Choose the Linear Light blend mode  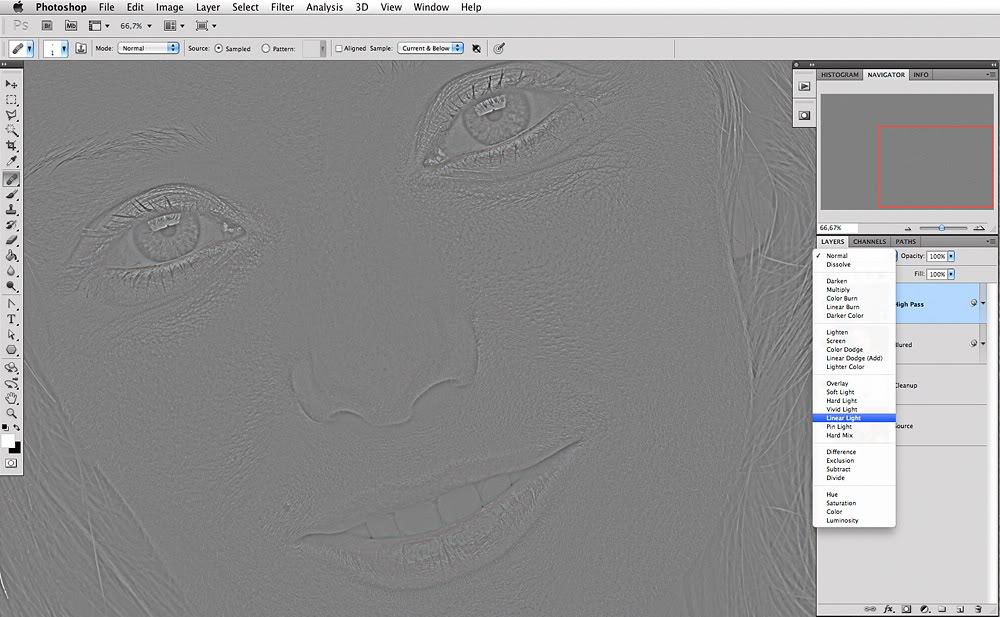pos(854,418)
